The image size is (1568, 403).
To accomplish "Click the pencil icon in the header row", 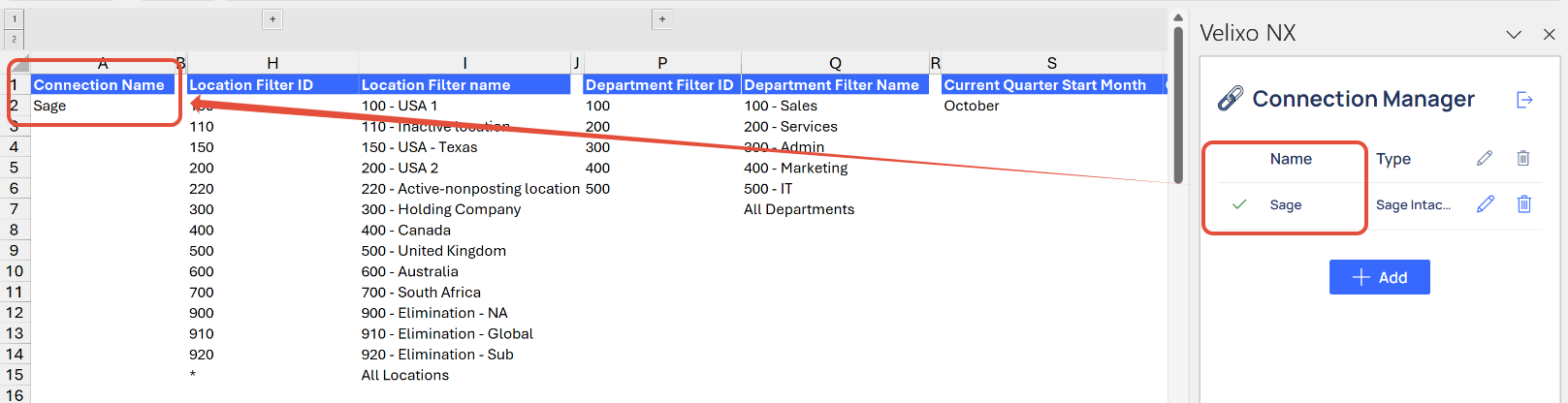I will tap(1485, 158).
